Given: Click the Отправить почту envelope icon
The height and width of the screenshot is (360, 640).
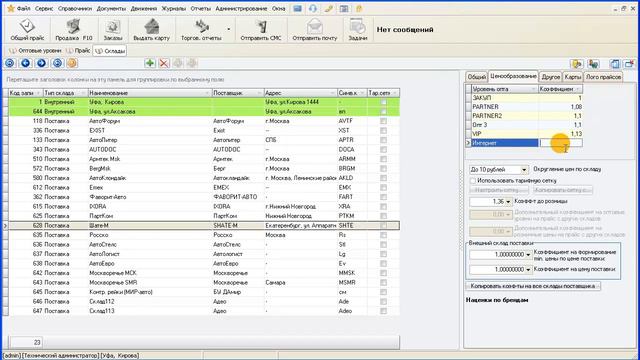Looking at the screenshot, I should point(315,29).
